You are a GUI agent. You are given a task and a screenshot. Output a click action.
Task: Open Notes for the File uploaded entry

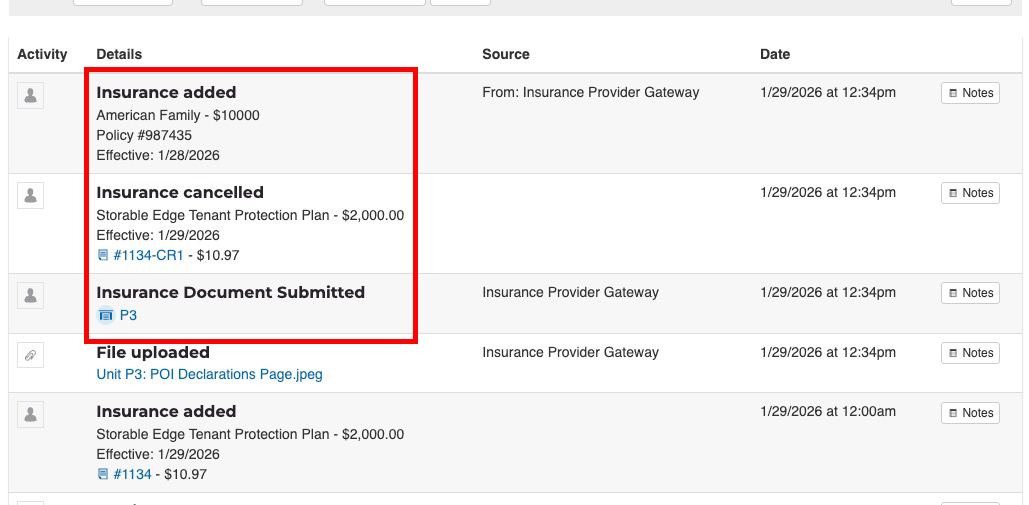(x=970, y=353)
